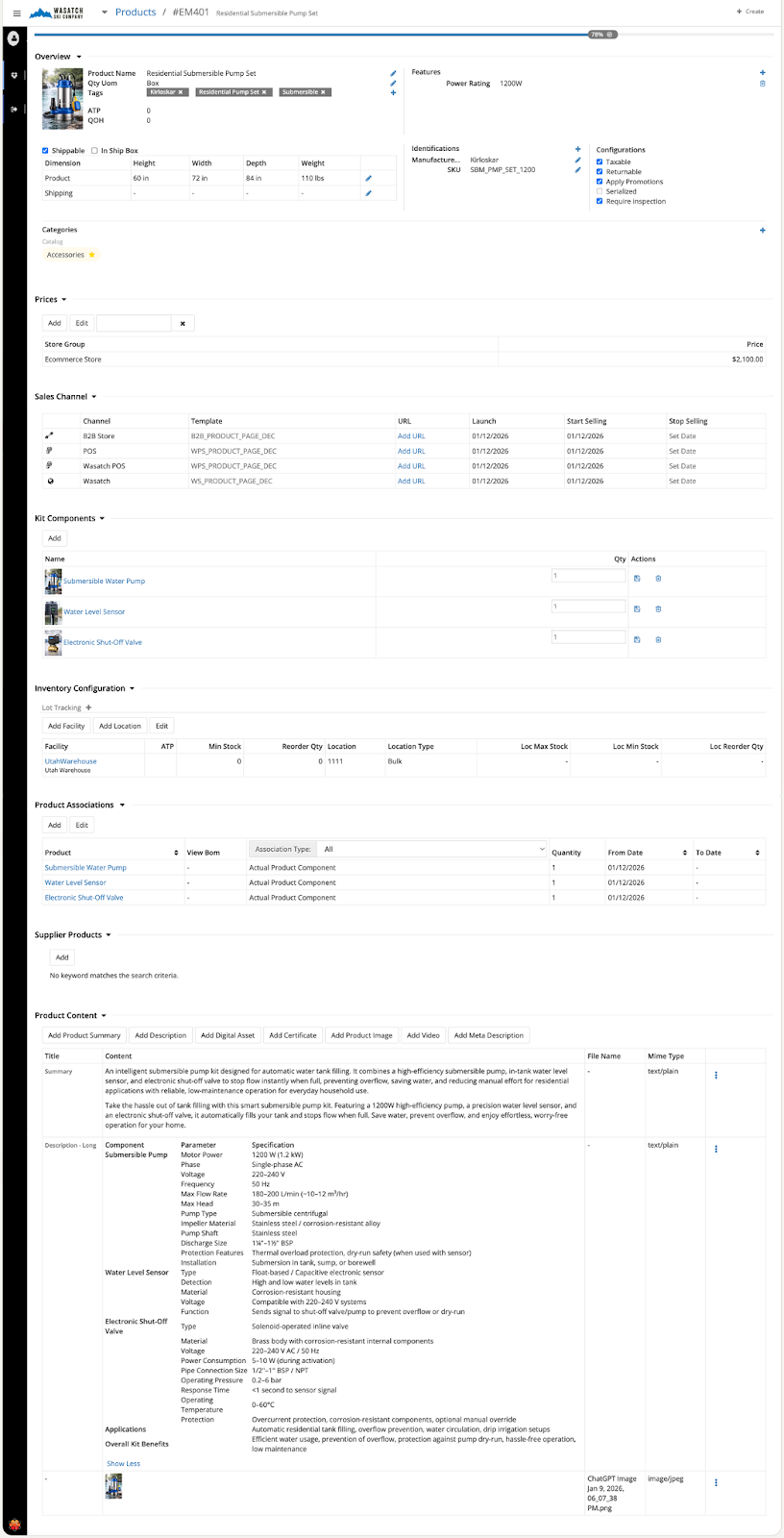Save the Submersible Water Pump kit quantity
The height and width of the screenshot is (1538, 784).
coord(637,579)
